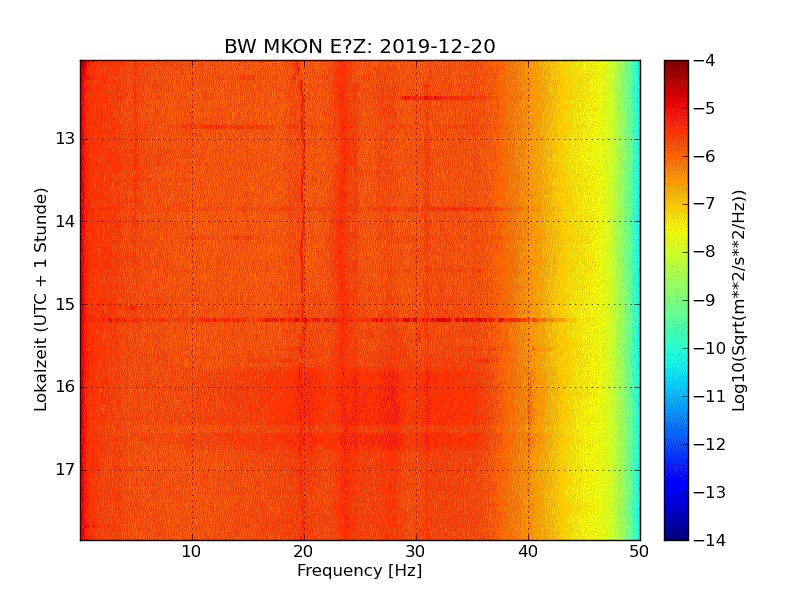Click the colorbar label 'Log10(Sqrt(m**2/s**2/Hz))'
The height and width of the screenshot is (600, 800).
738,300
